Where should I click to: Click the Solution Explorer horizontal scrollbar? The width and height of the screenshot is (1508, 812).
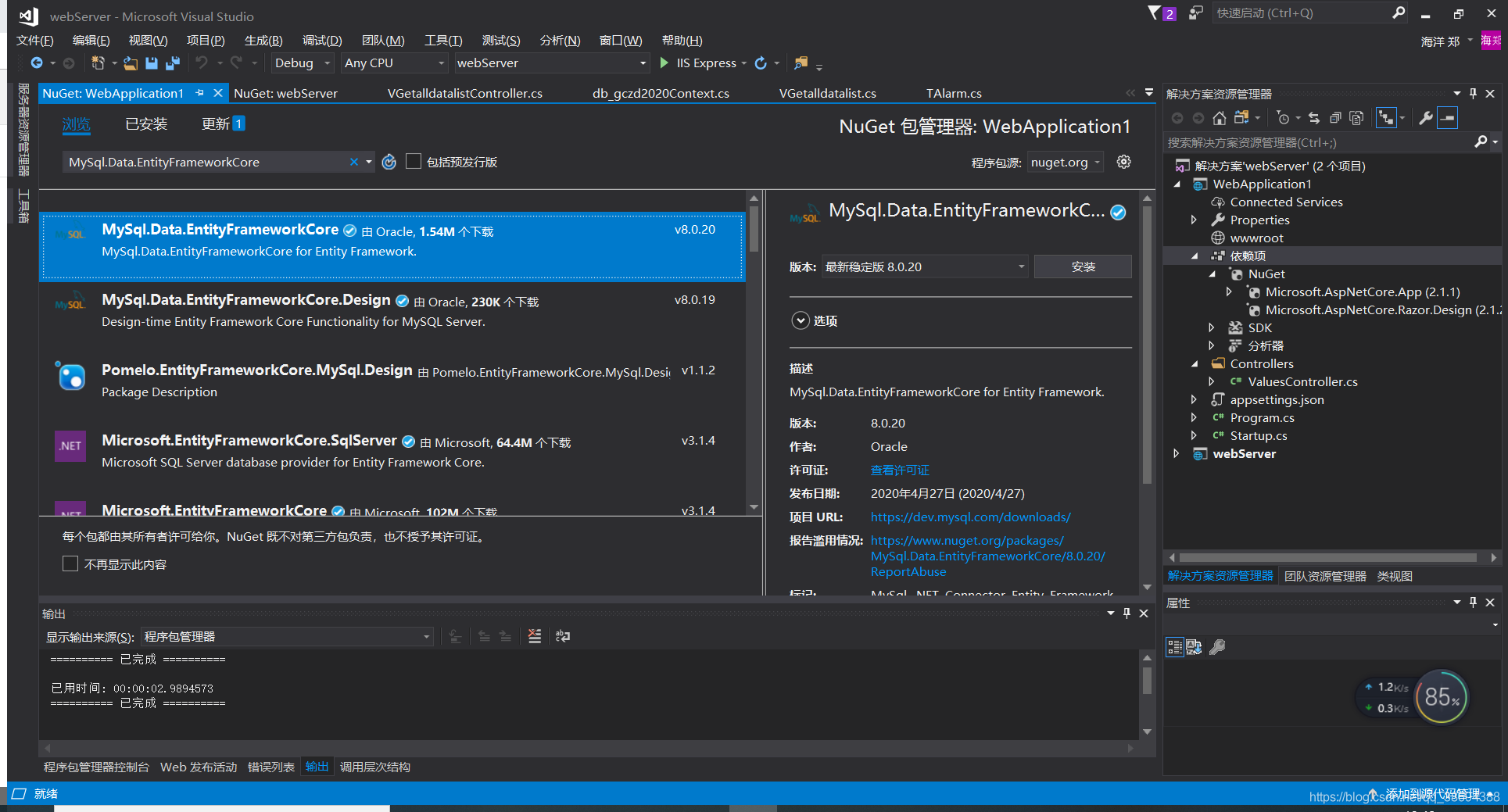point(1327,558)
